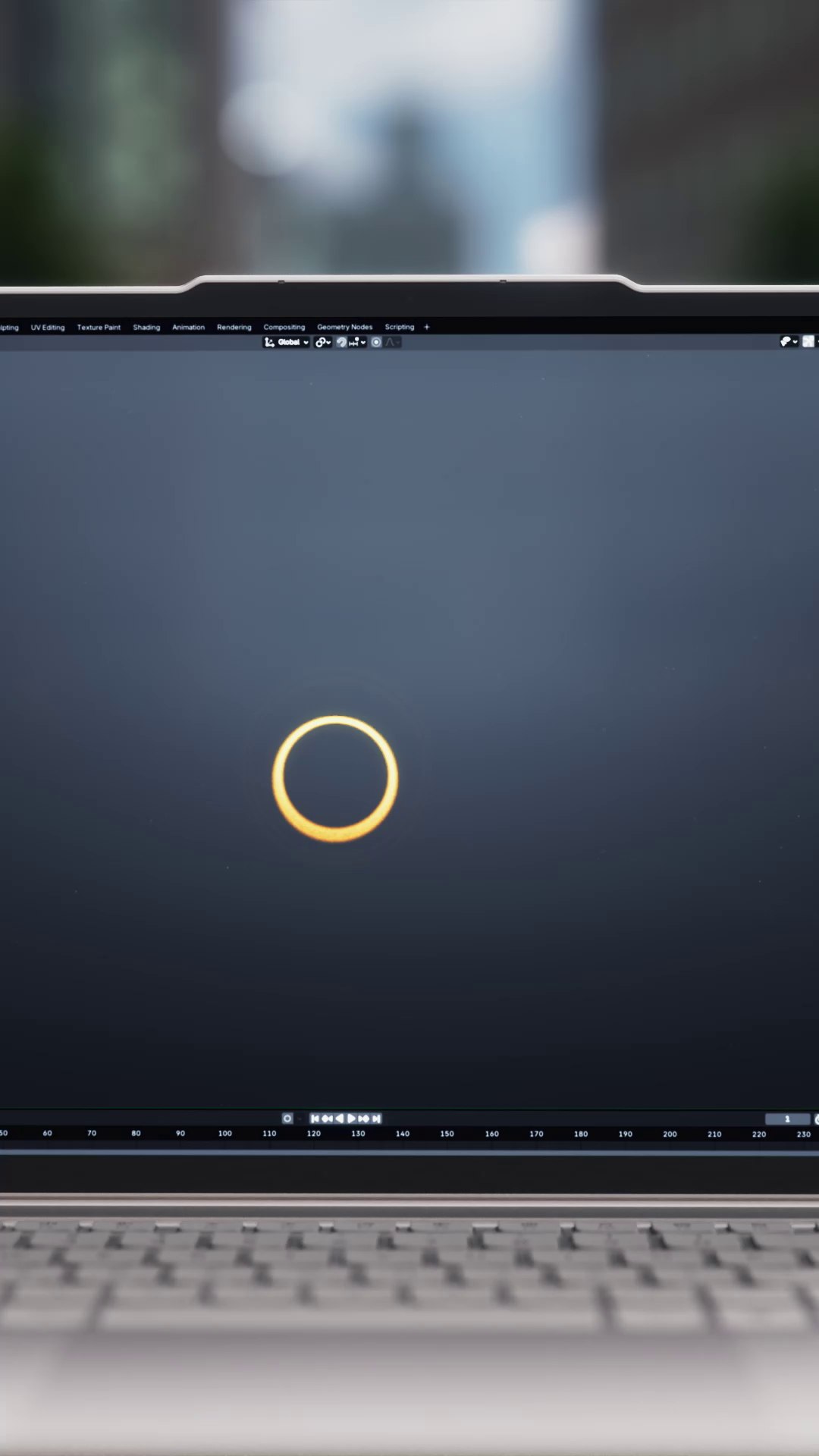Jump to the previous keyframe

(x=327, y=1119)
